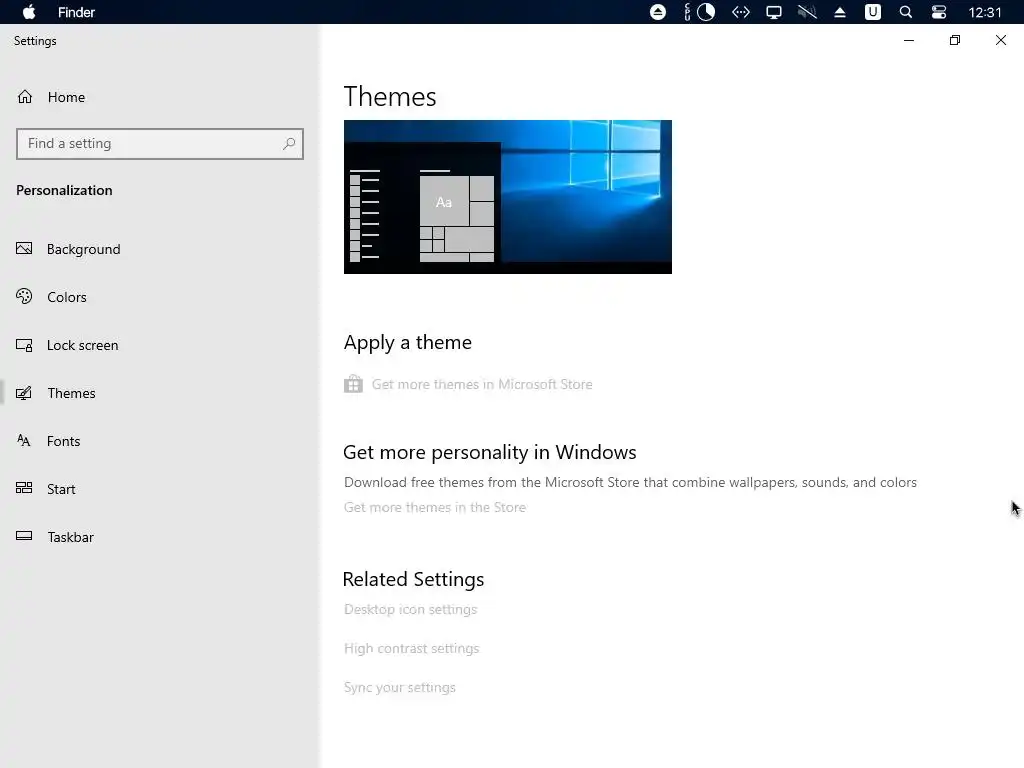
Task: Select Themes in the sidebar
Action: pyautogui.click(x=71, y=393)
